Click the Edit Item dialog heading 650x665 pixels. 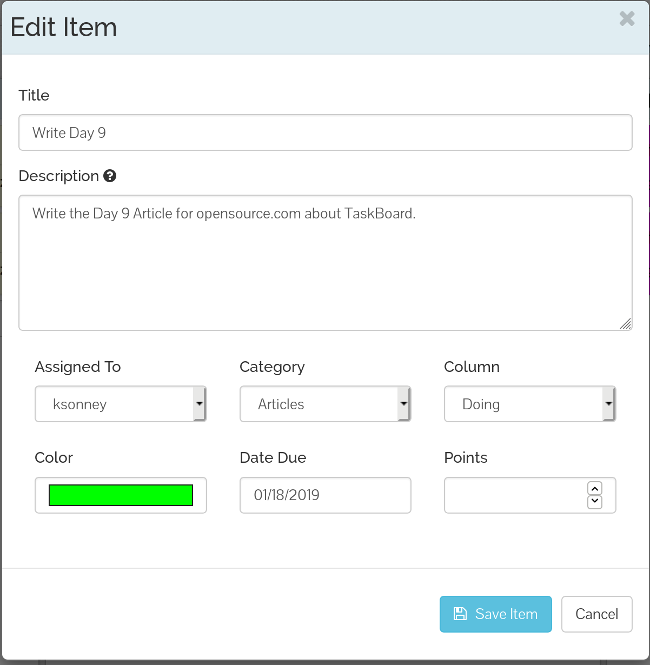tap(64, 27)
